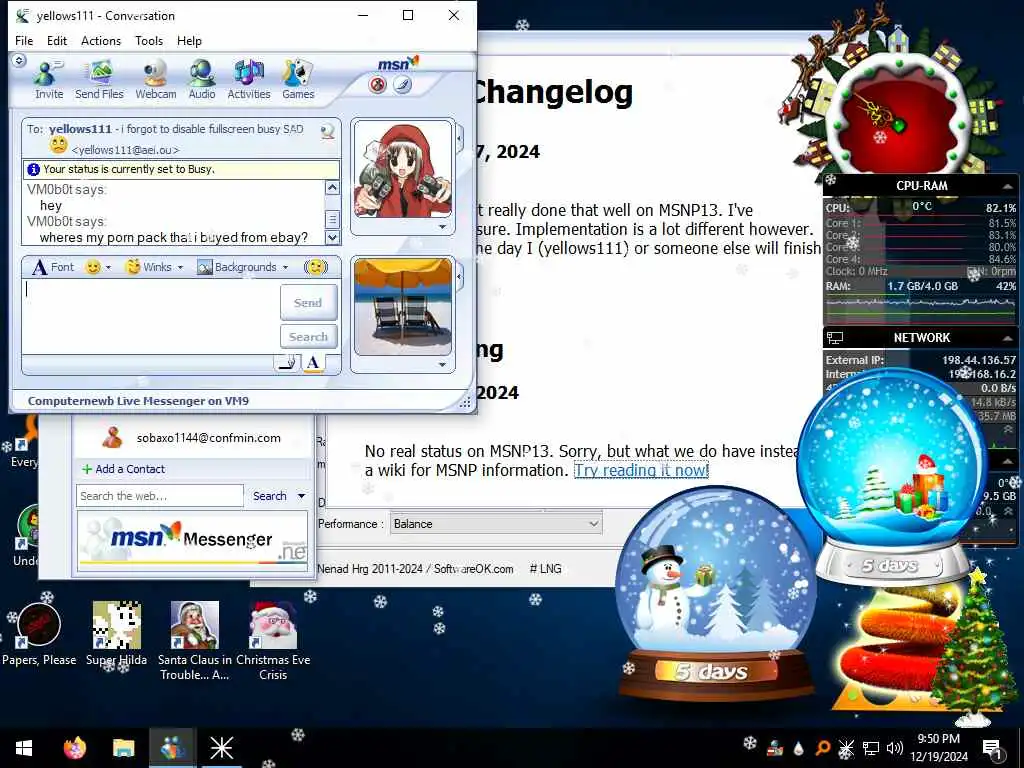Viewport: 1024px width, 768px height.
Task: Launch the Games icon
Action: 298,80
